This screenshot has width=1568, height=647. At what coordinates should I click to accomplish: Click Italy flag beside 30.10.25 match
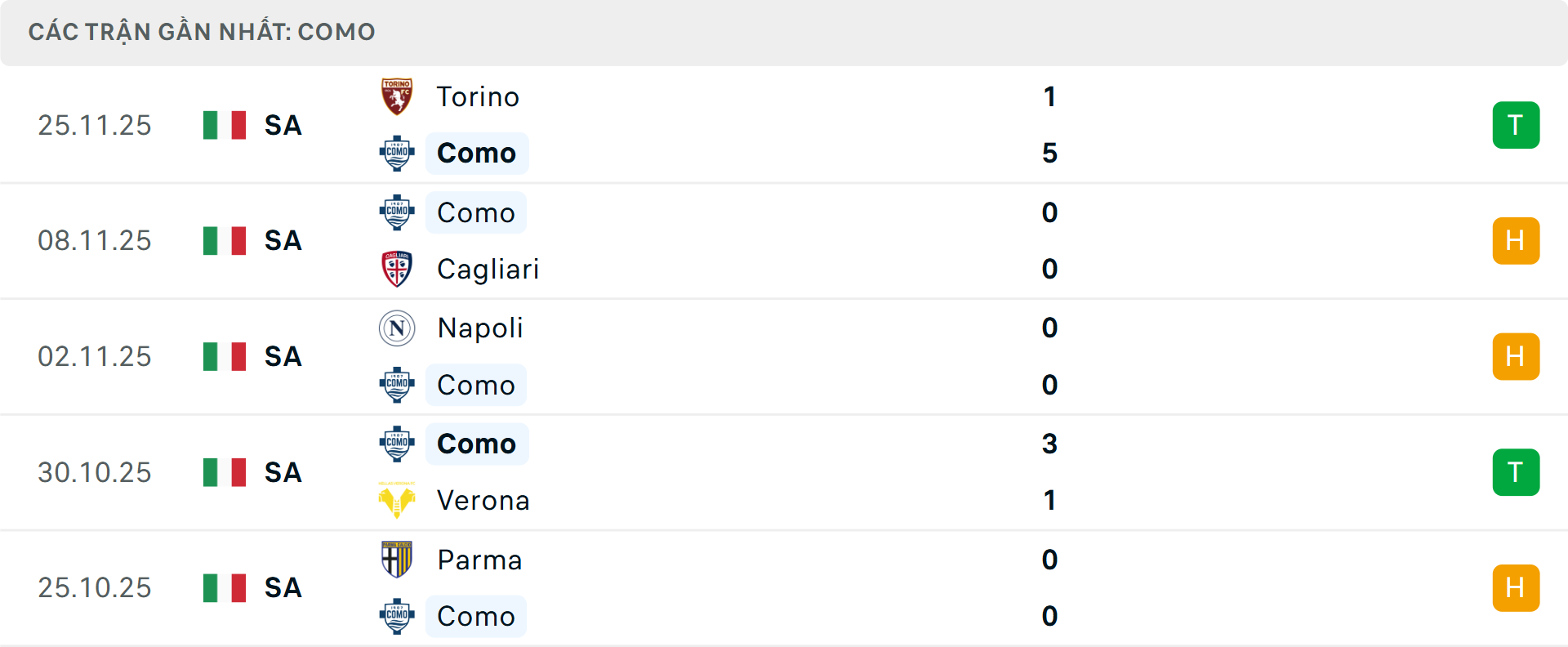click(x=225, y=472)
